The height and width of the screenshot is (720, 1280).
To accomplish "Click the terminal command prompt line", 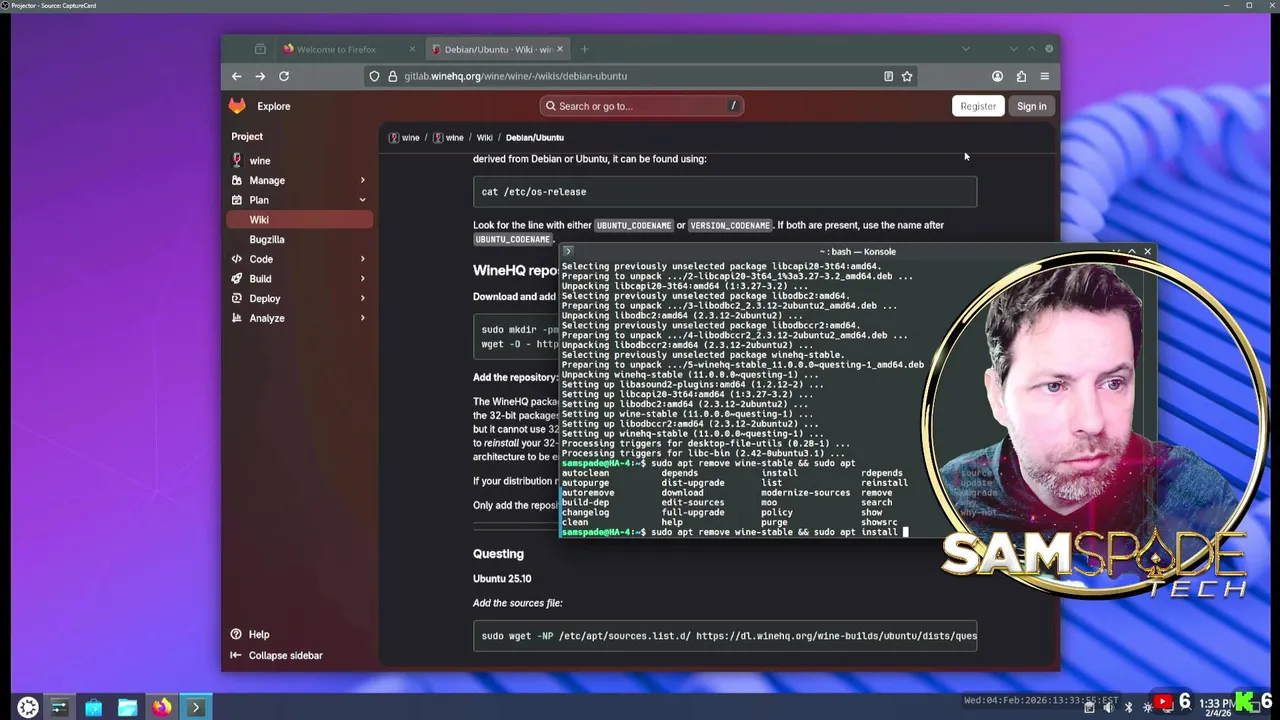I will tap(735, 532).
